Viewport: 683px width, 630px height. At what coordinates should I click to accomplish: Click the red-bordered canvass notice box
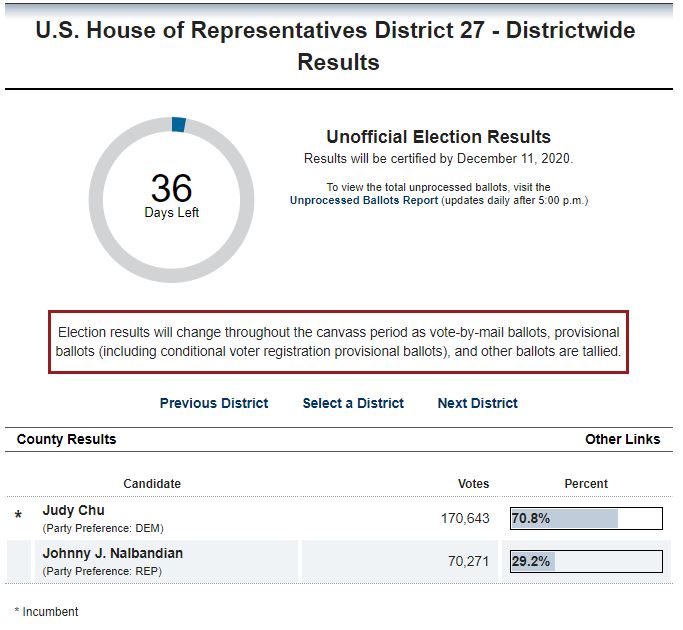339,341
